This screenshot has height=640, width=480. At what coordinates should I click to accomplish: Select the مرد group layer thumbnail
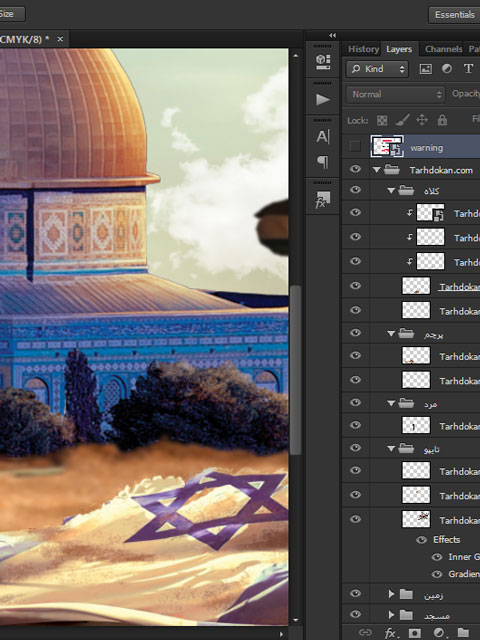(x=416, y=425)
